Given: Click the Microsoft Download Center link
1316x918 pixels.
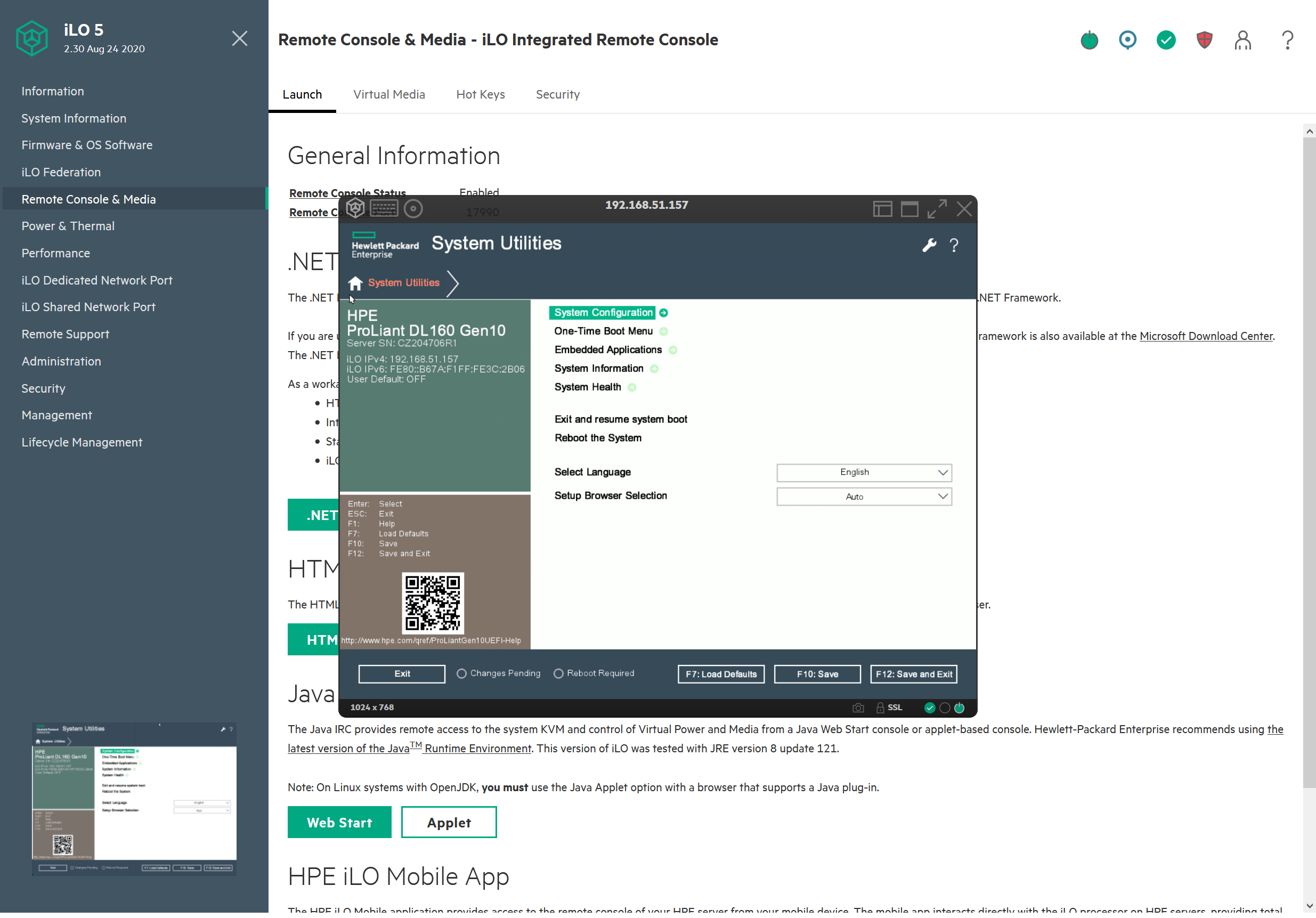Looking at the screenshot, I should click(1205, 336).
